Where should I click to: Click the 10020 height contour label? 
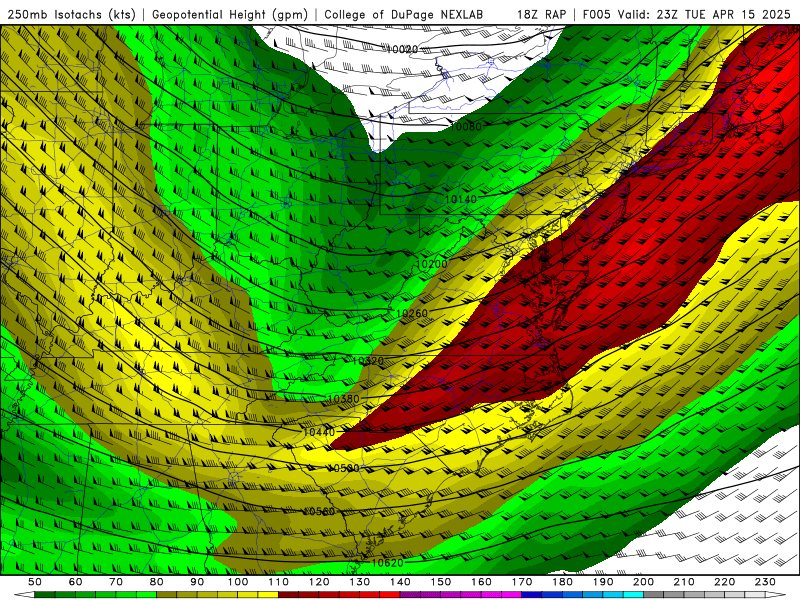[402, 49]
